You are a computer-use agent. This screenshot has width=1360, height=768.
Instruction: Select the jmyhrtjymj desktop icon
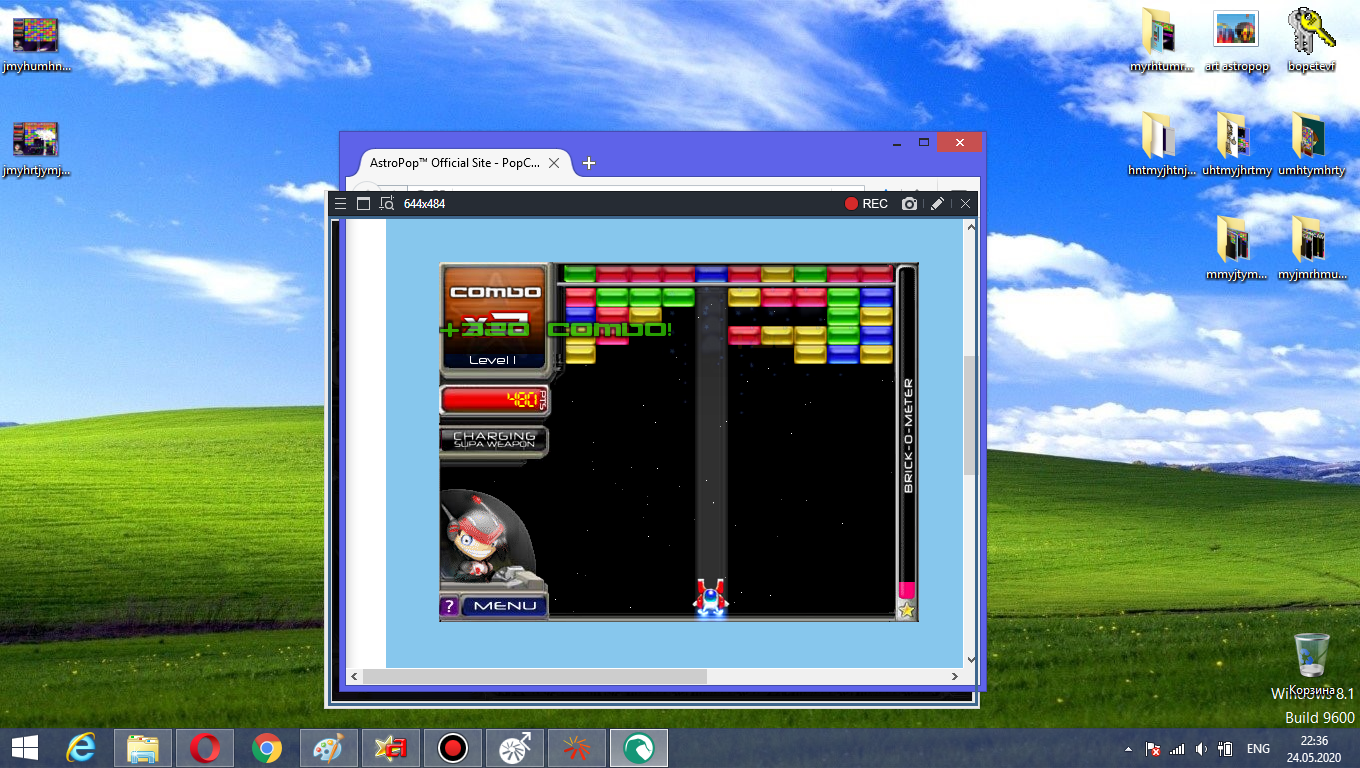coord(36,147)
